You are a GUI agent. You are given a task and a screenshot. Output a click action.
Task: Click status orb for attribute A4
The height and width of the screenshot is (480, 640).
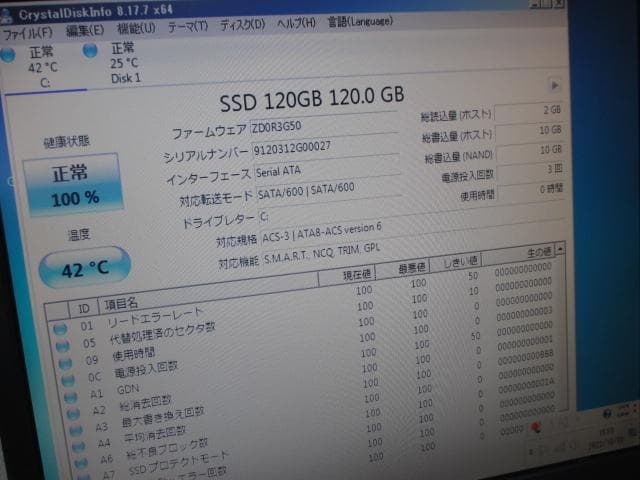point(79,447)
